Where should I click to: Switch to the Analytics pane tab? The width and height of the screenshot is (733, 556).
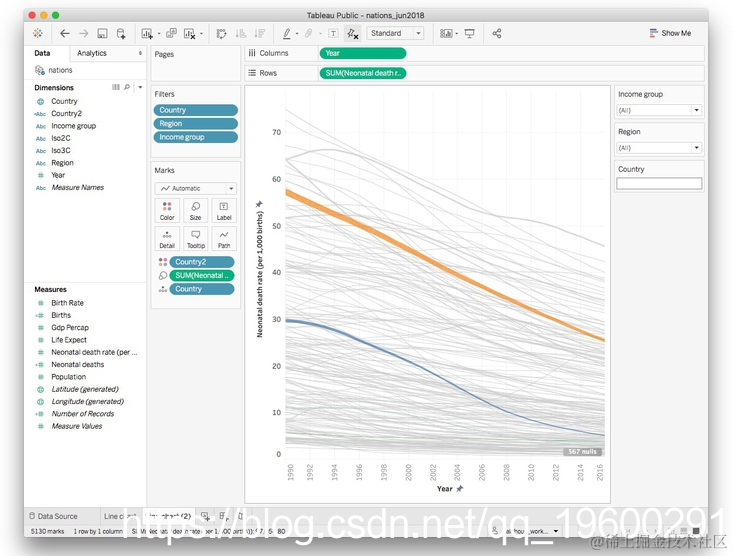[x=92, y=53]
